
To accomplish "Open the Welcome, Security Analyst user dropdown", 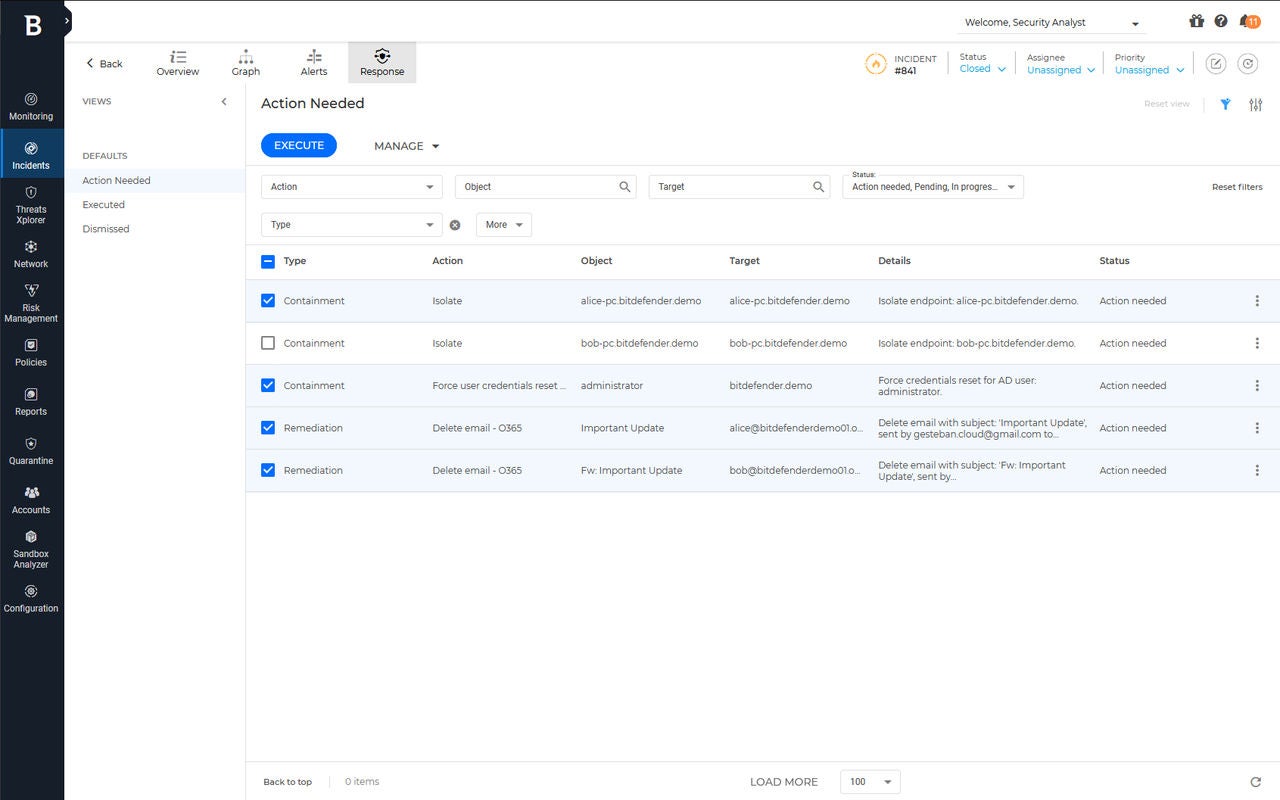I will click(x=1052, y=22).
